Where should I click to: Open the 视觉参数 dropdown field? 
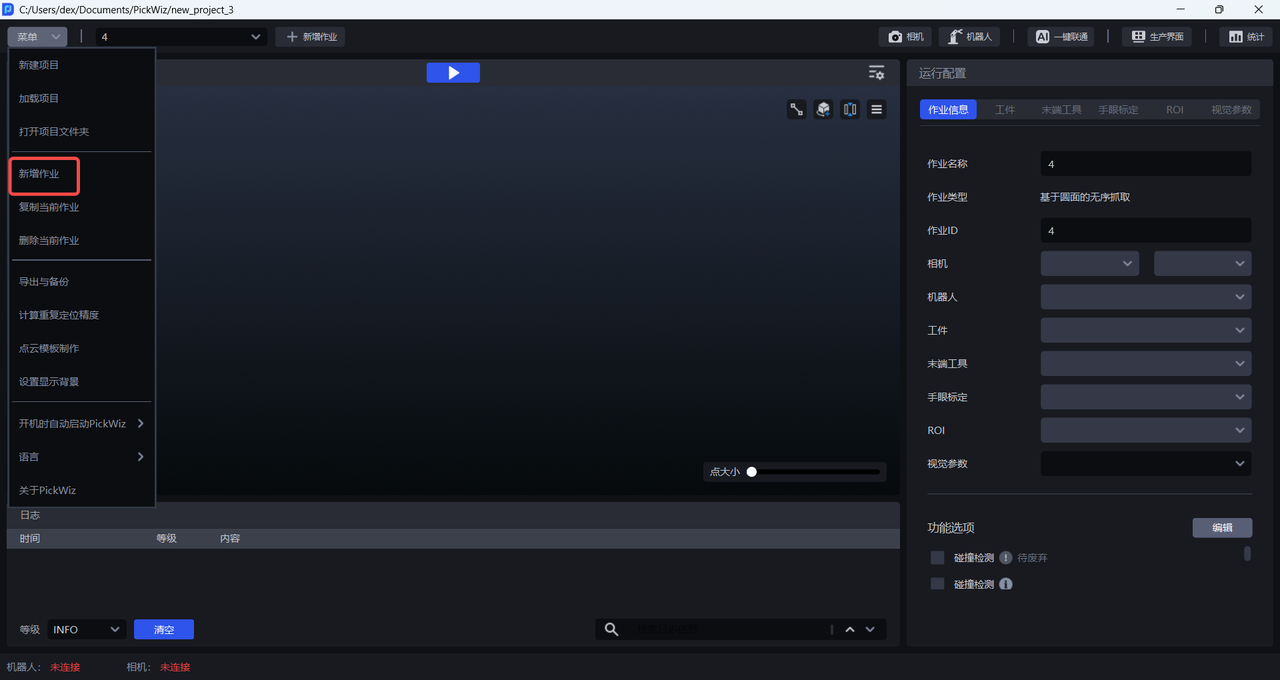pyautogui.click(x=1145, y=464)
